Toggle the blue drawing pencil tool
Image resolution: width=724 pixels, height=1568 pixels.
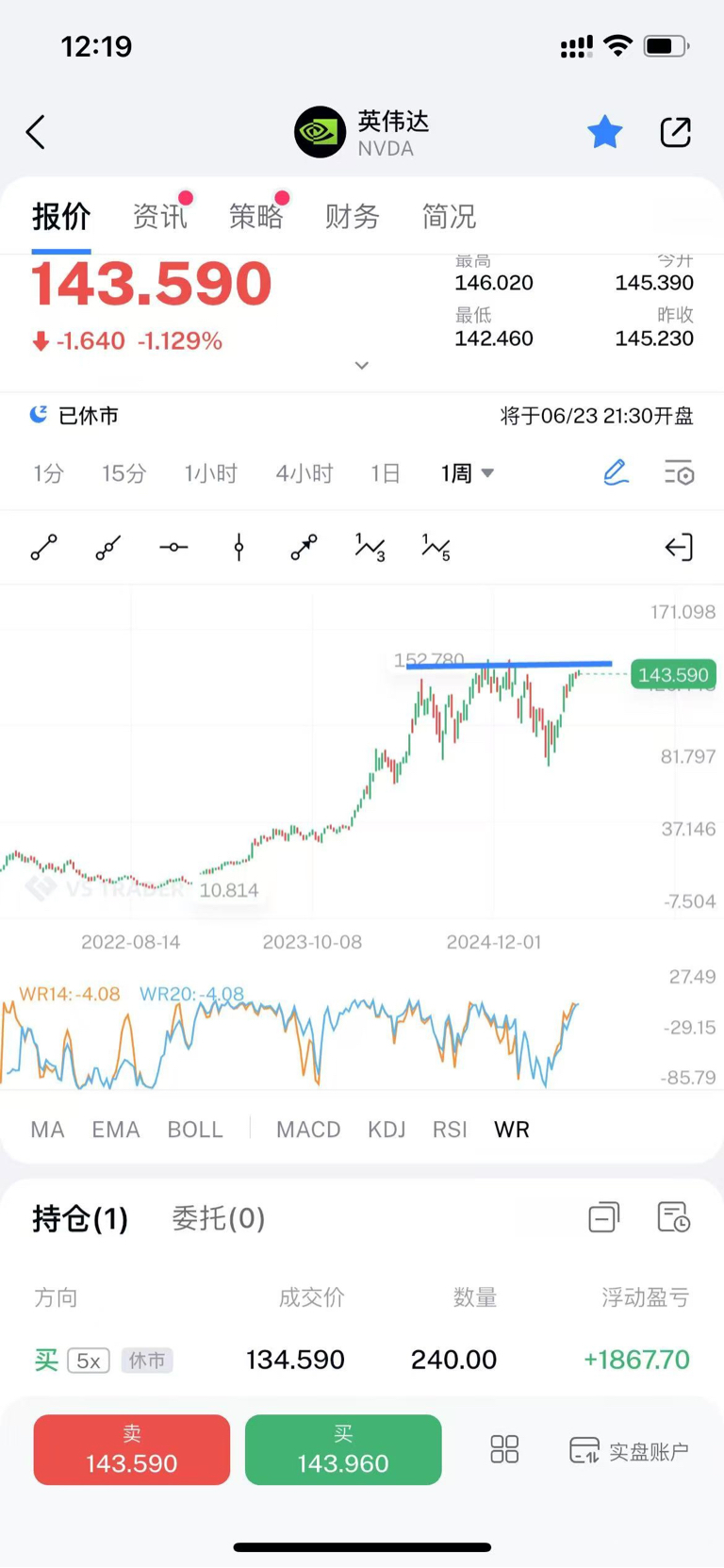pyautogui.click(x=616, y=472)
